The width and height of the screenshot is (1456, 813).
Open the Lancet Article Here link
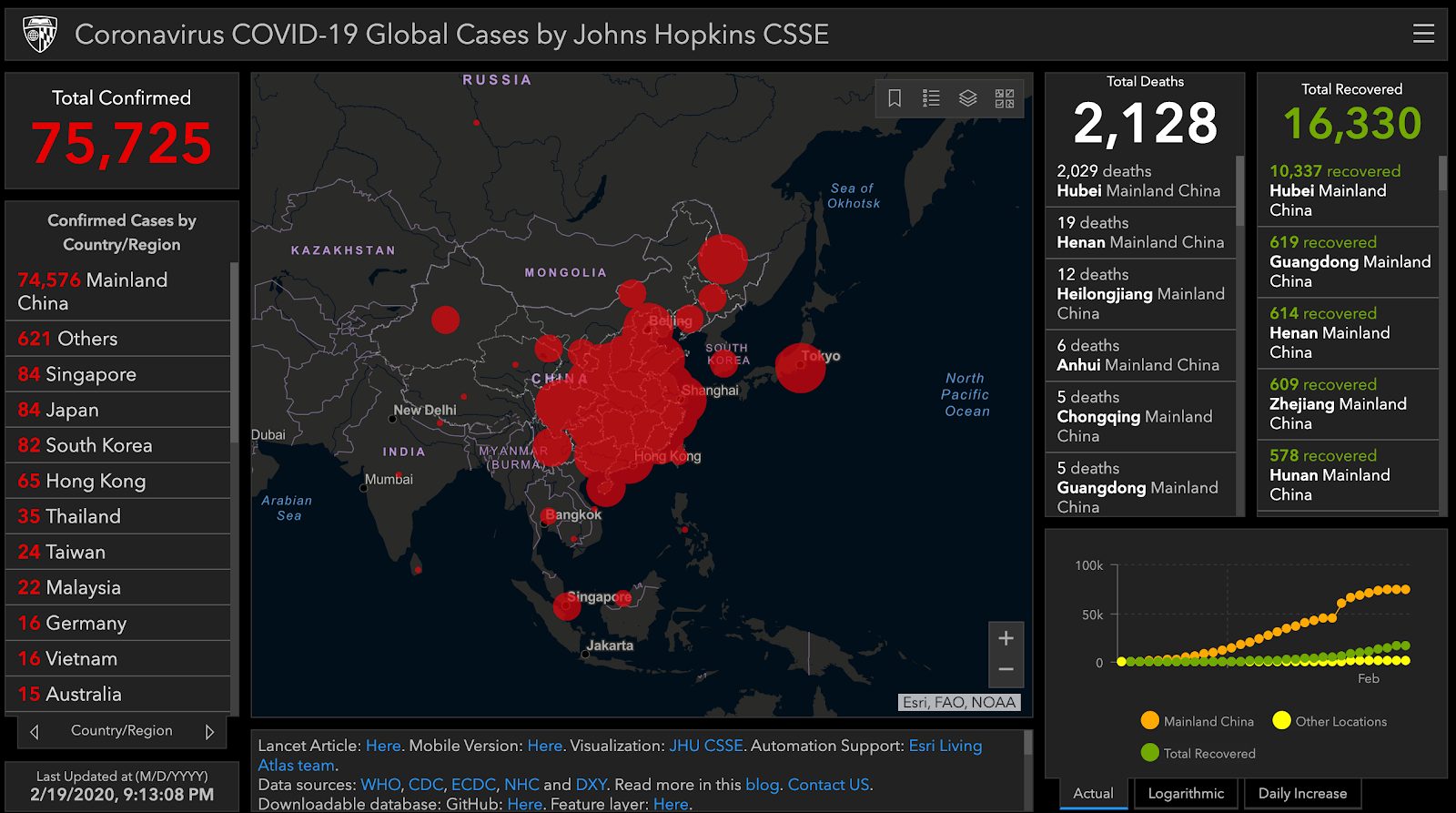coord(383,746)
